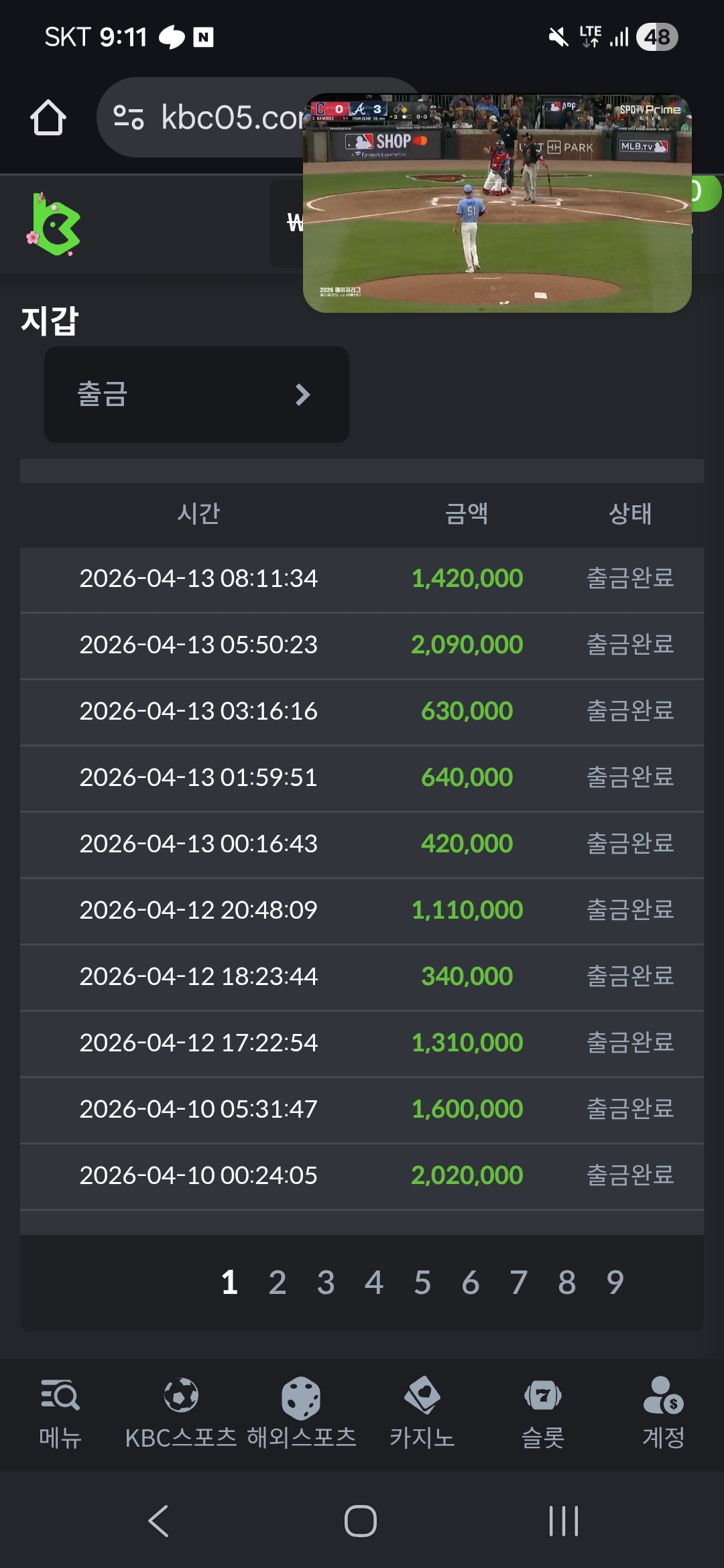Tap the browser home icon

pos(48,118)
